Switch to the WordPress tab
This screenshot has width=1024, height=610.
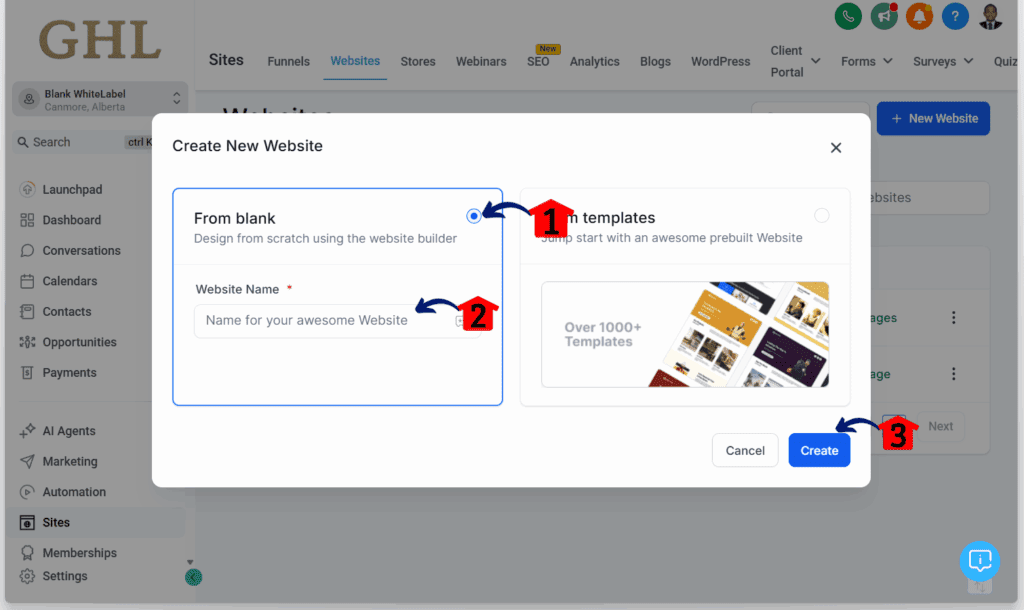pos(720,61)
